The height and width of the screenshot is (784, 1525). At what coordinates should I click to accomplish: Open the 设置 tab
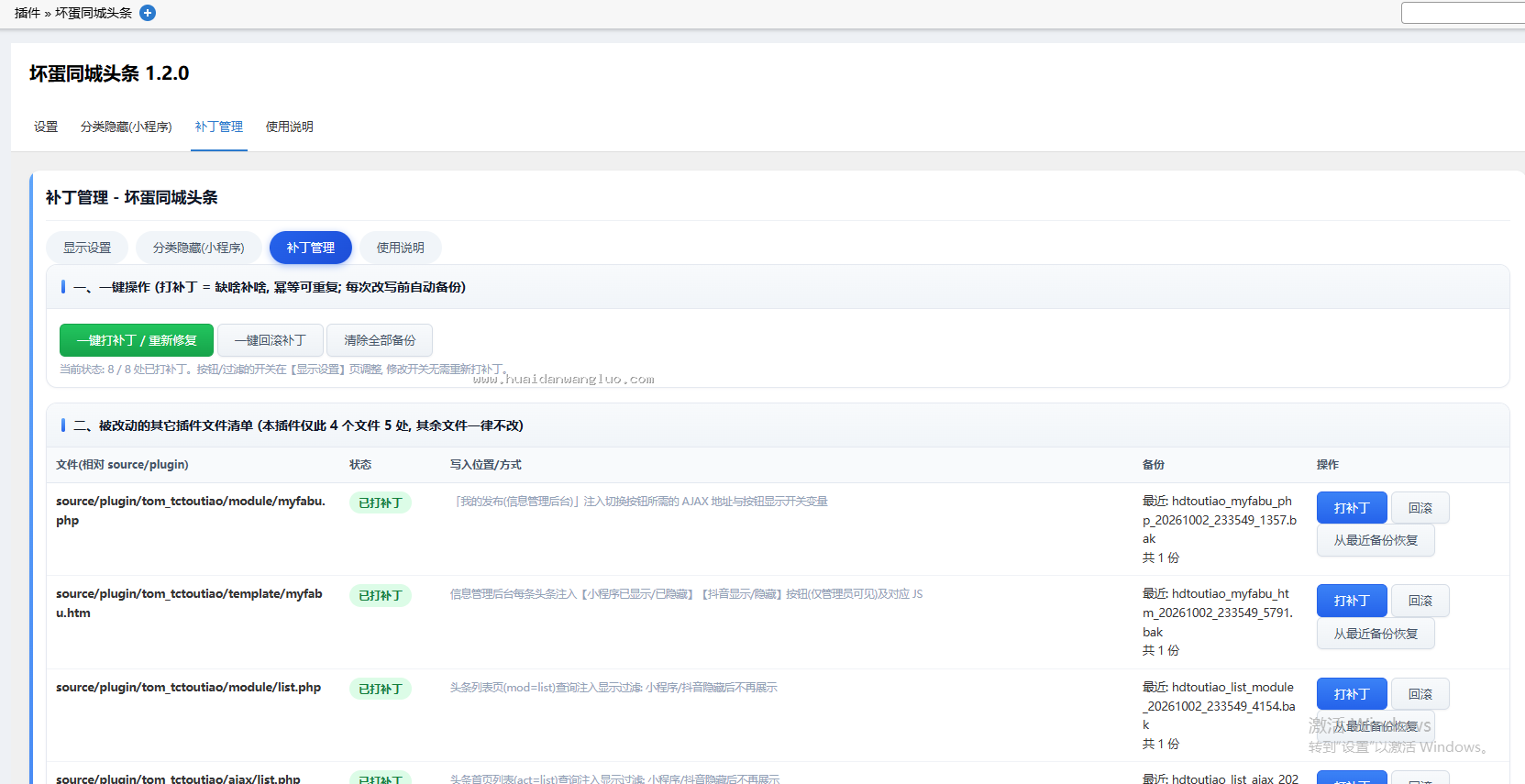point(46,127)
